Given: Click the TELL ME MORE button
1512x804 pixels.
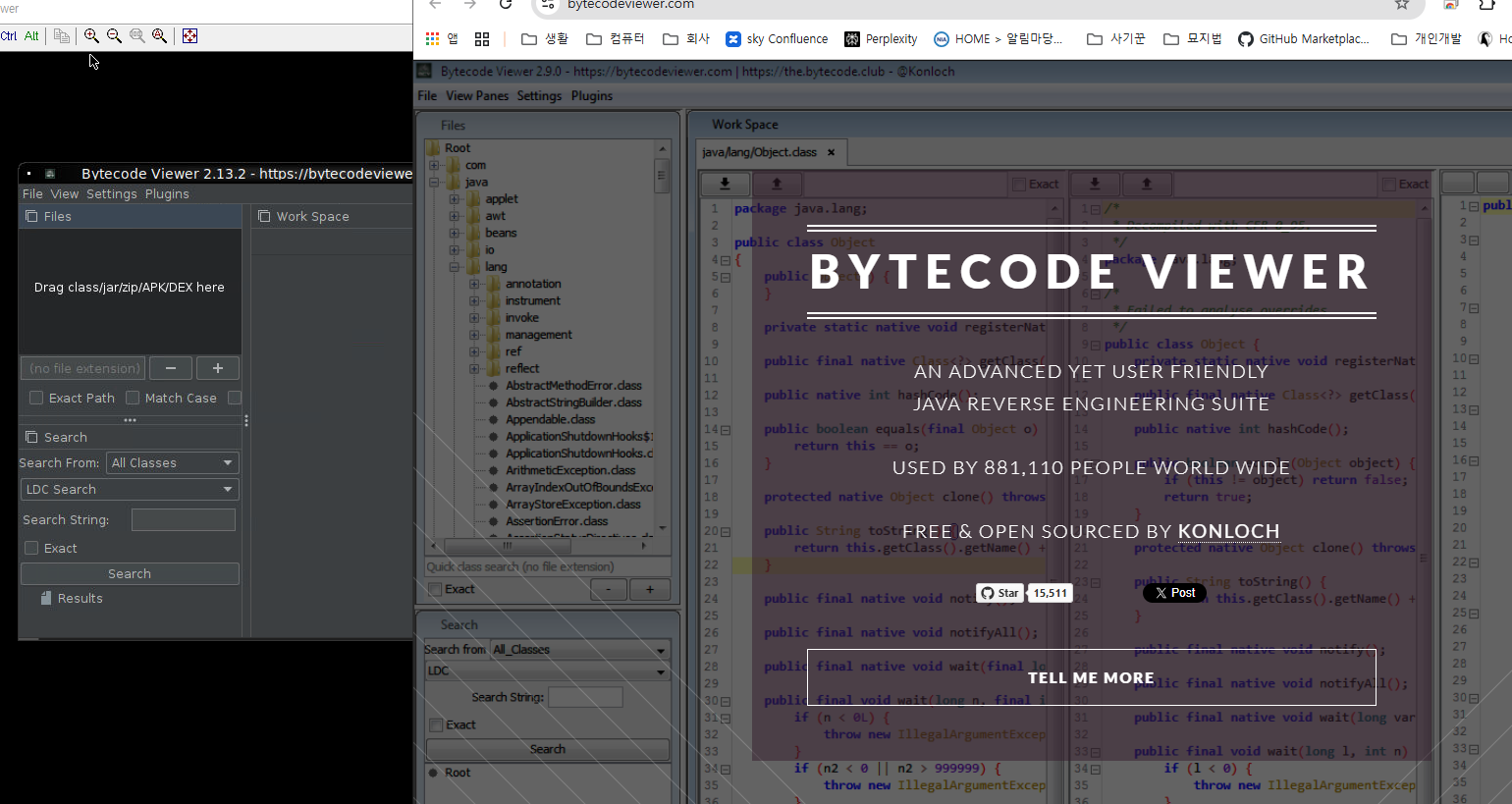Looking at the screenshot, I should tap(1091, 677).
